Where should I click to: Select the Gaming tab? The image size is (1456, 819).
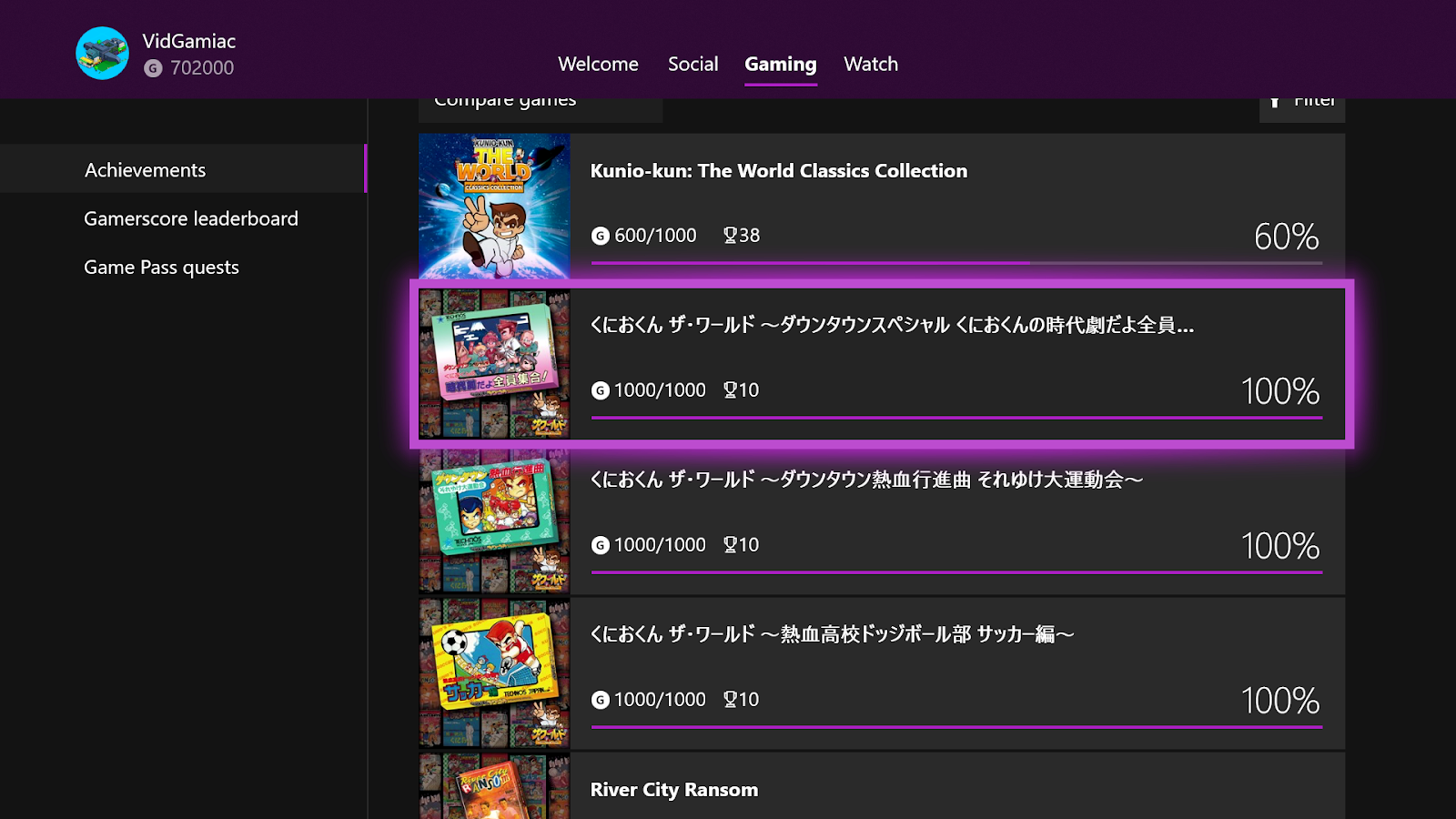781,65
